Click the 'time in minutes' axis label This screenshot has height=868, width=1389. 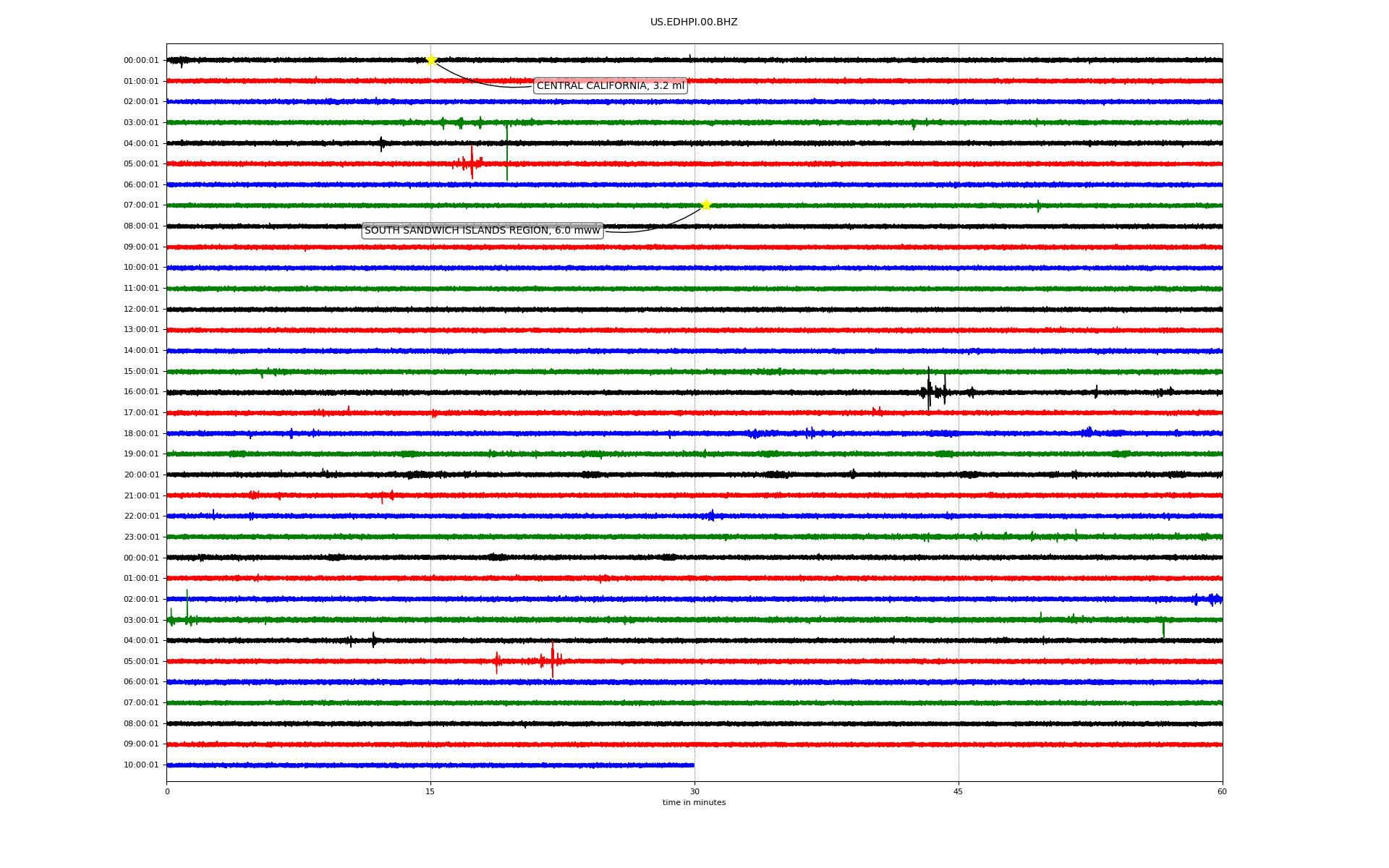pyautogui.click(x=694, y=803)
